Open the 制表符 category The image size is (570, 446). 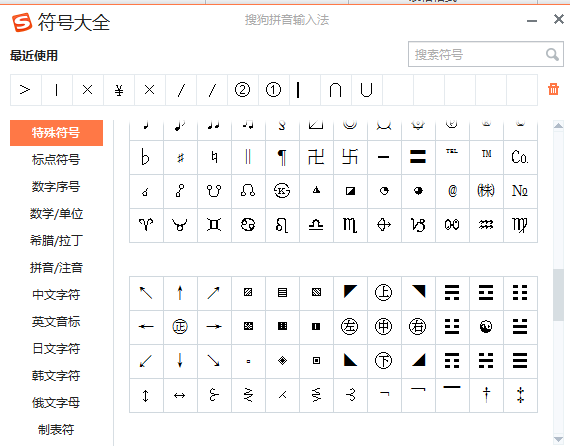tap(56, 430)
